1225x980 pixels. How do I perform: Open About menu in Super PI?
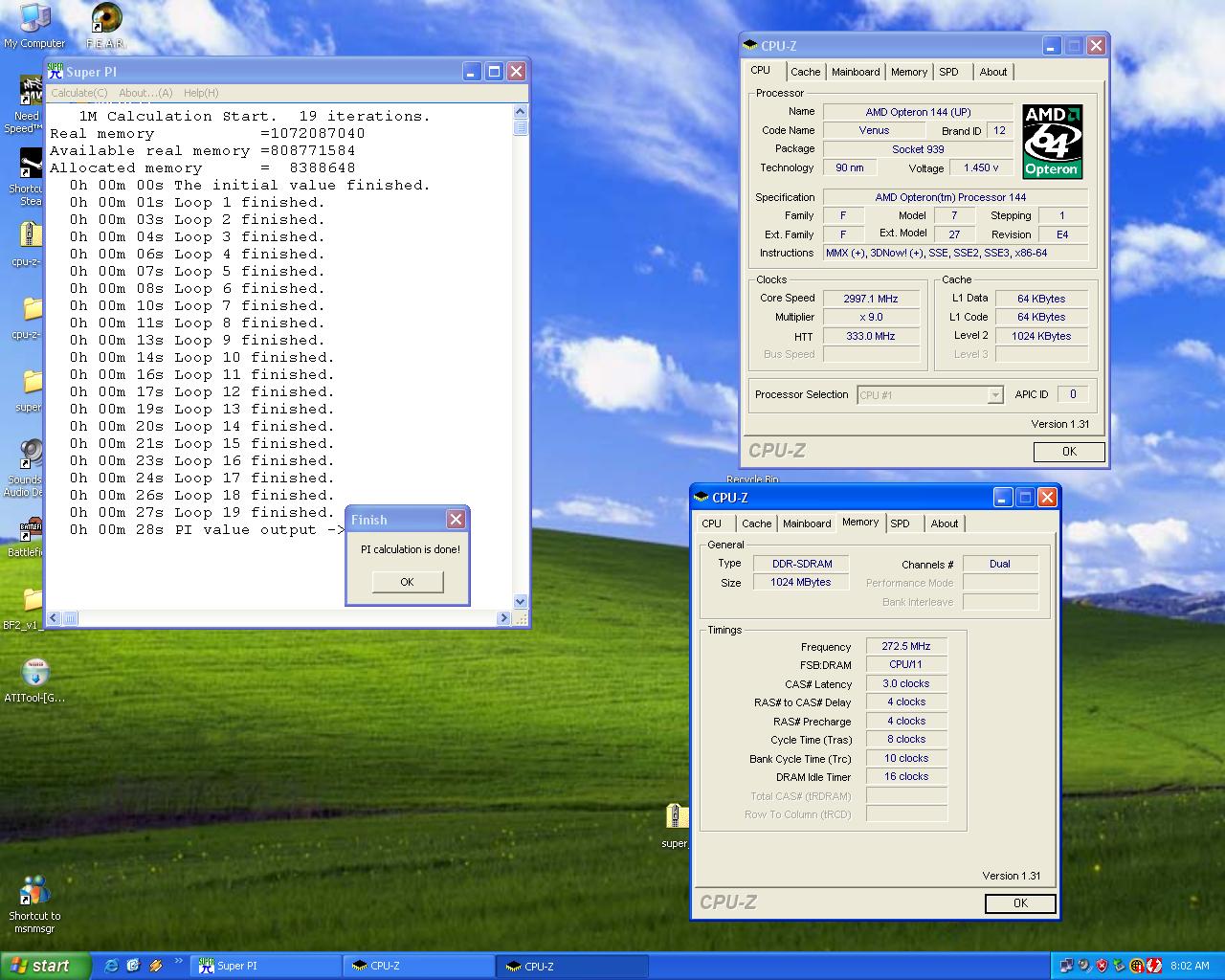point(145,93)
